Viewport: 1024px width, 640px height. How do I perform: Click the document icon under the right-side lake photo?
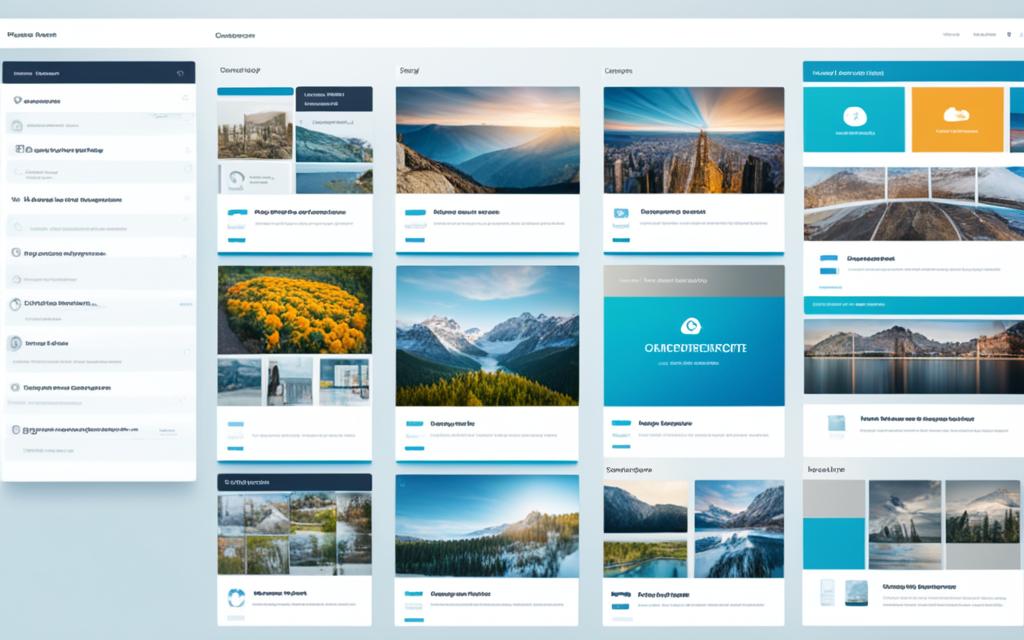[x=835, y=424]
